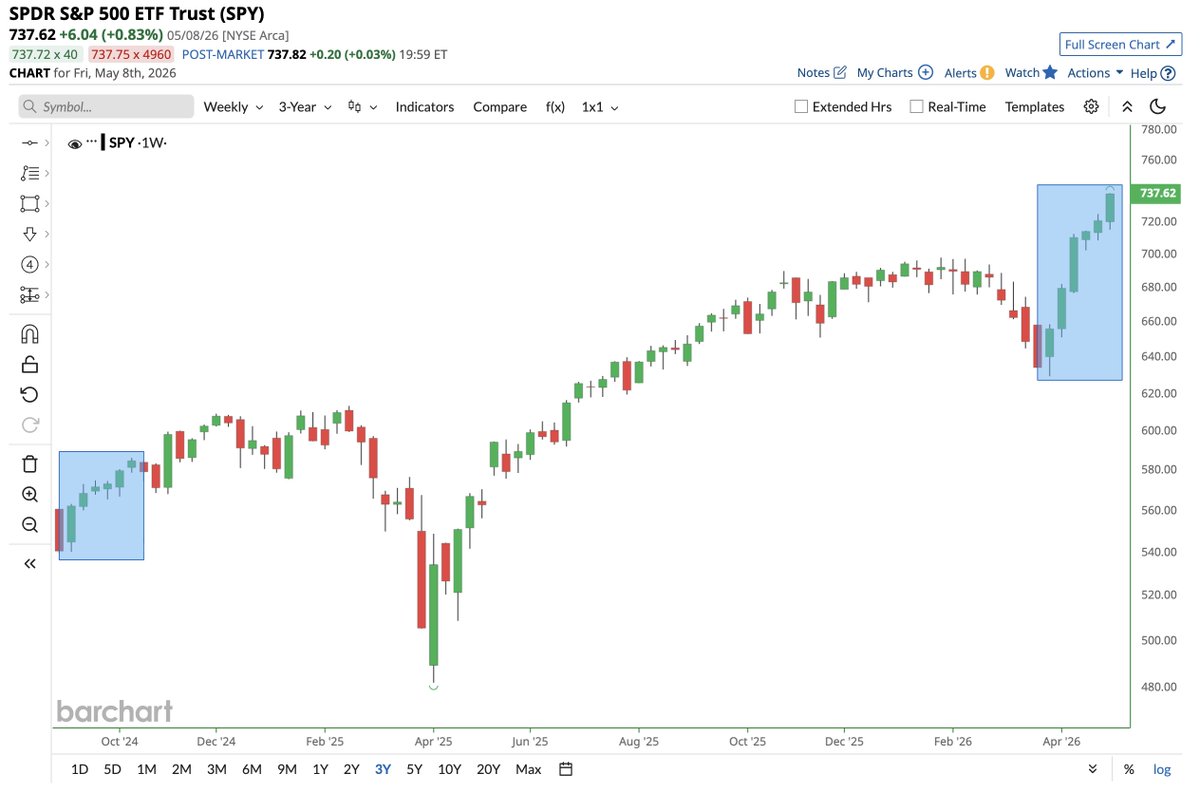Click the SPY ·1W· series label
1200x793 pixels.
[x=138, y=143]
